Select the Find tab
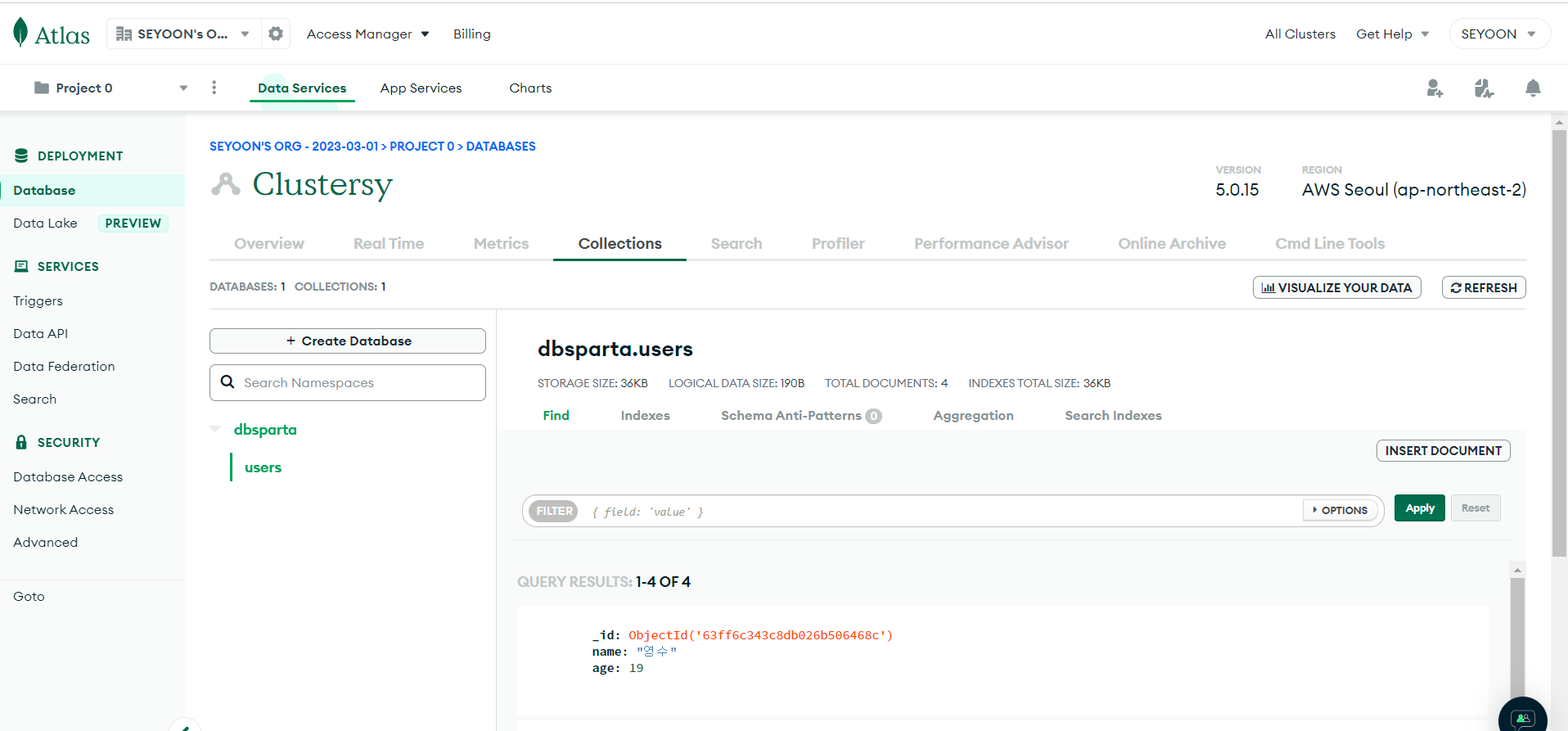 coord(556,415)
